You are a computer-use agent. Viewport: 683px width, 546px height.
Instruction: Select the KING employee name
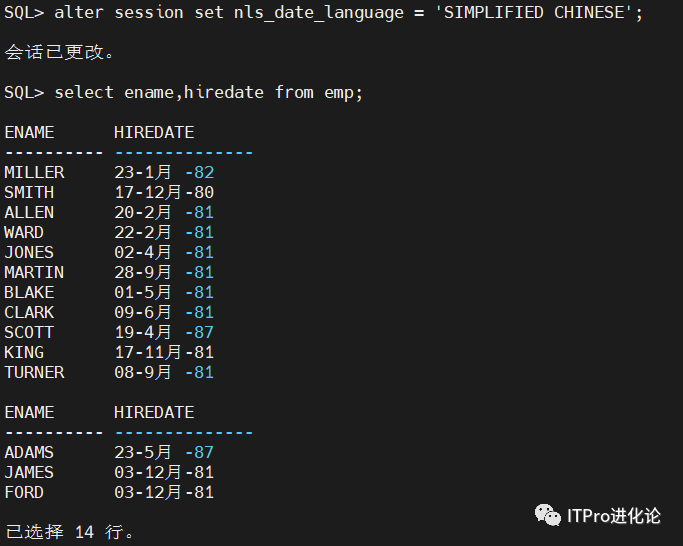[x=24, y=352]
